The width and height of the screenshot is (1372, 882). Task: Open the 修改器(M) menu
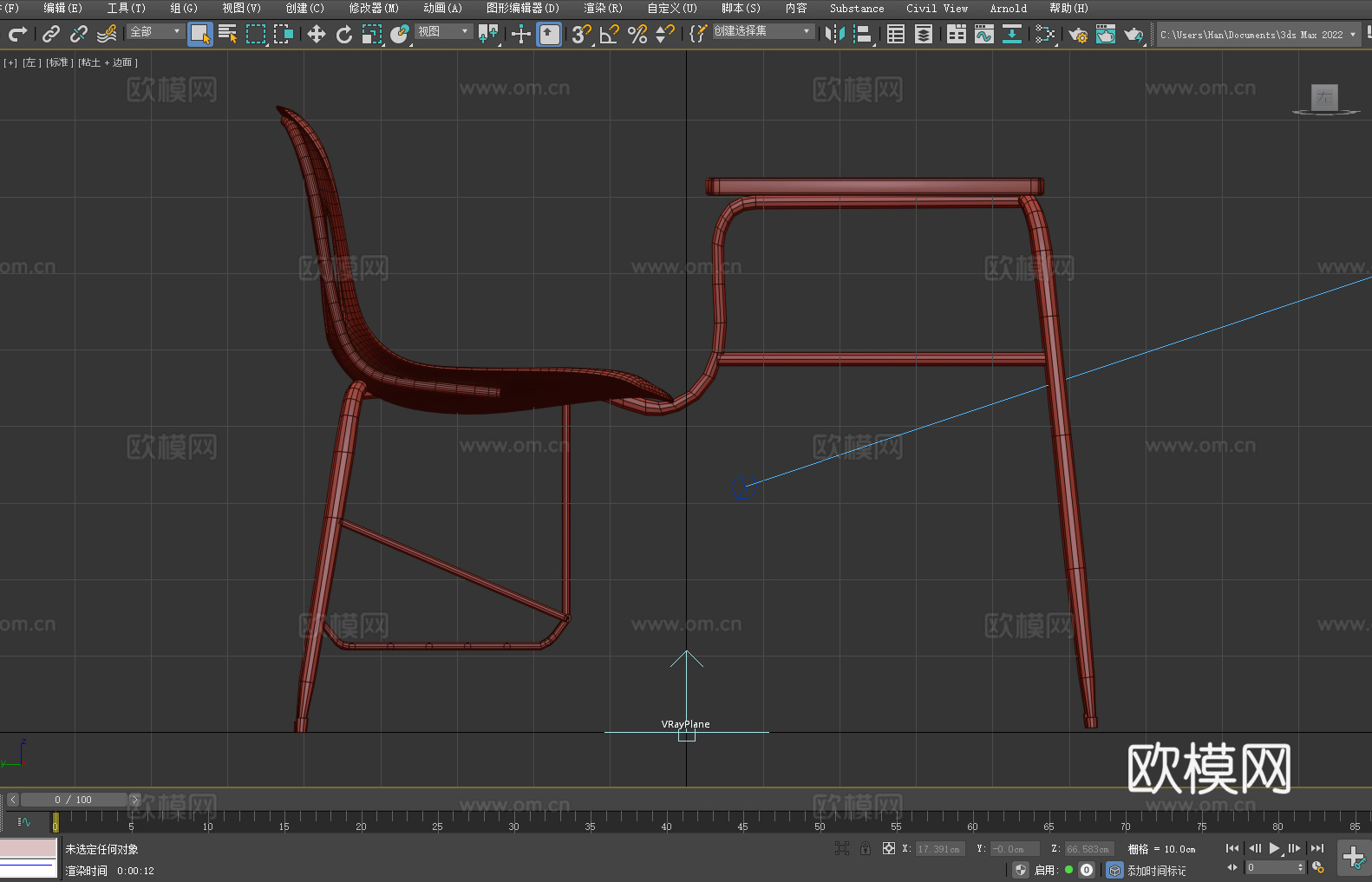(374, 8)
